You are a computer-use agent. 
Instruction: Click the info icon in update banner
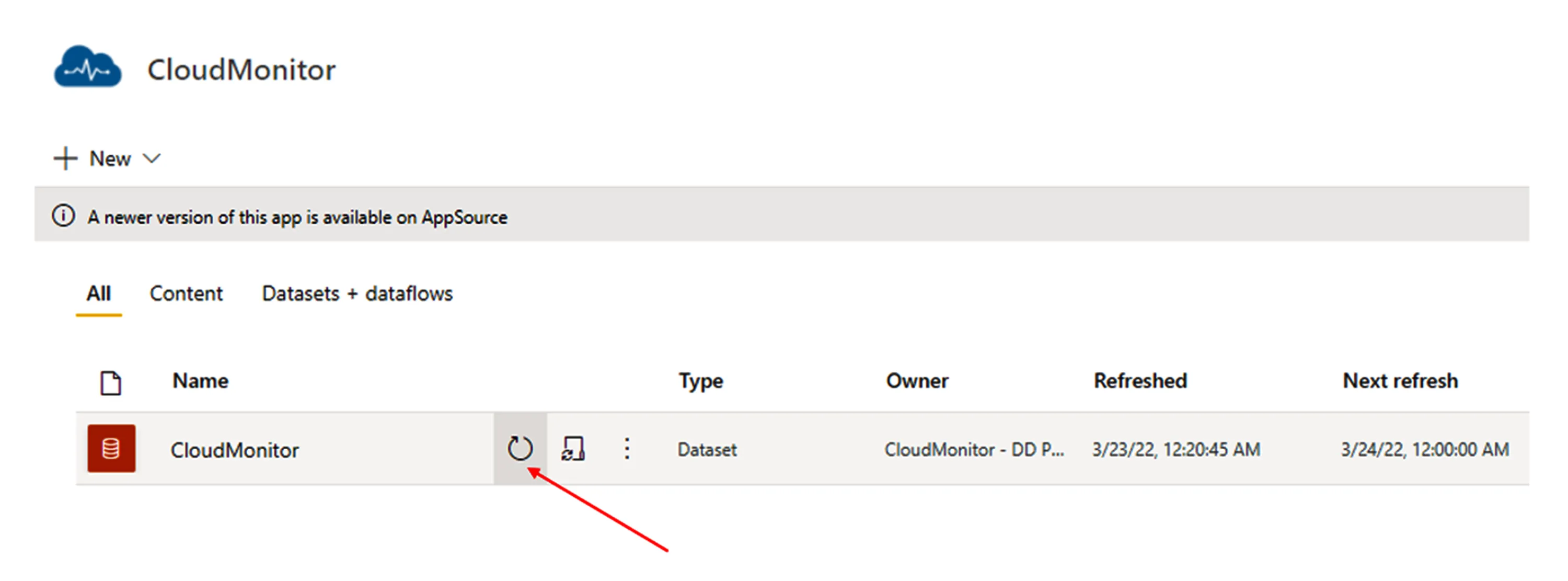63,215
